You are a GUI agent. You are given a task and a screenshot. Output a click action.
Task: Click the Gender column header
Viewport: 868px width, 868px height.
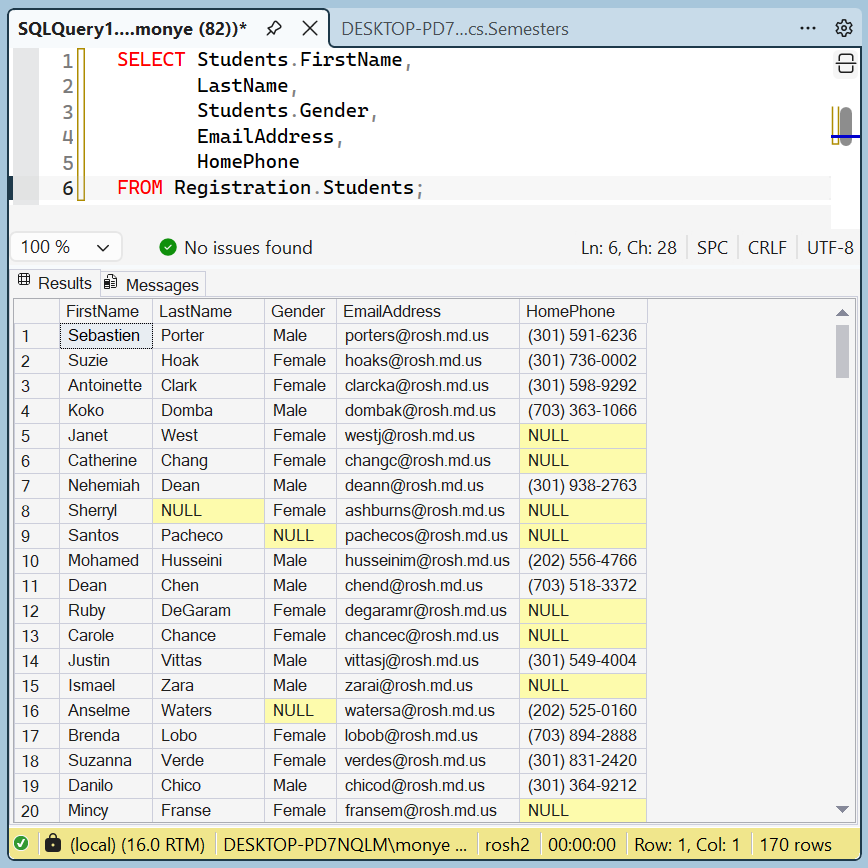(300, 311)
